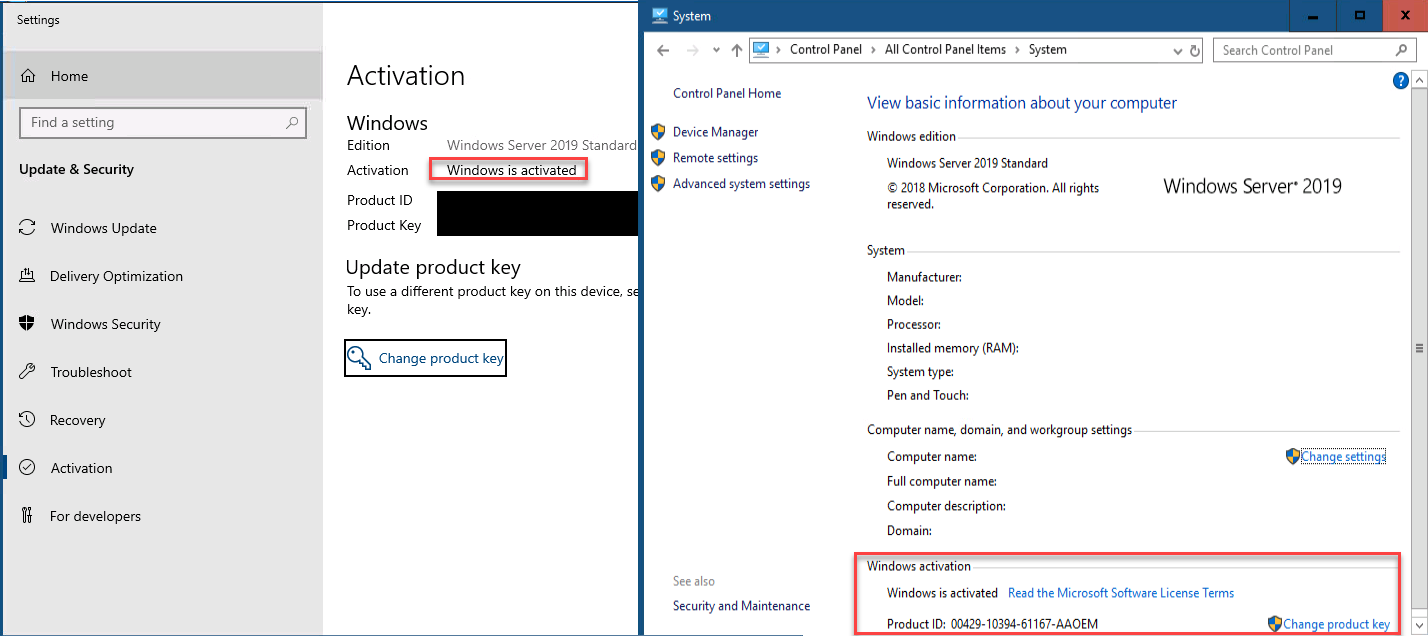
Task: Maximize the System window
Action: (1360, 15)
